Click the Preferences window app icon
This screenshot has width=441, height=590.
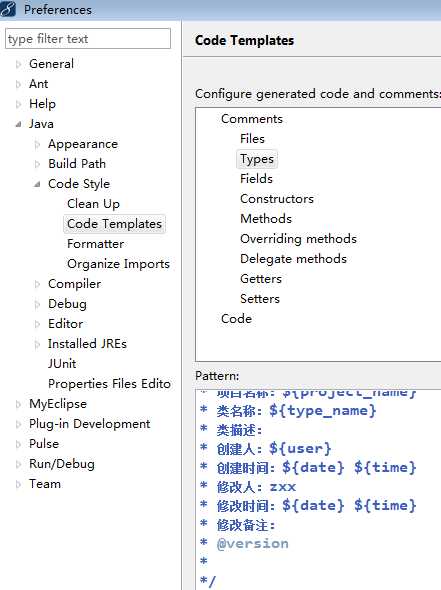(8, 9)
